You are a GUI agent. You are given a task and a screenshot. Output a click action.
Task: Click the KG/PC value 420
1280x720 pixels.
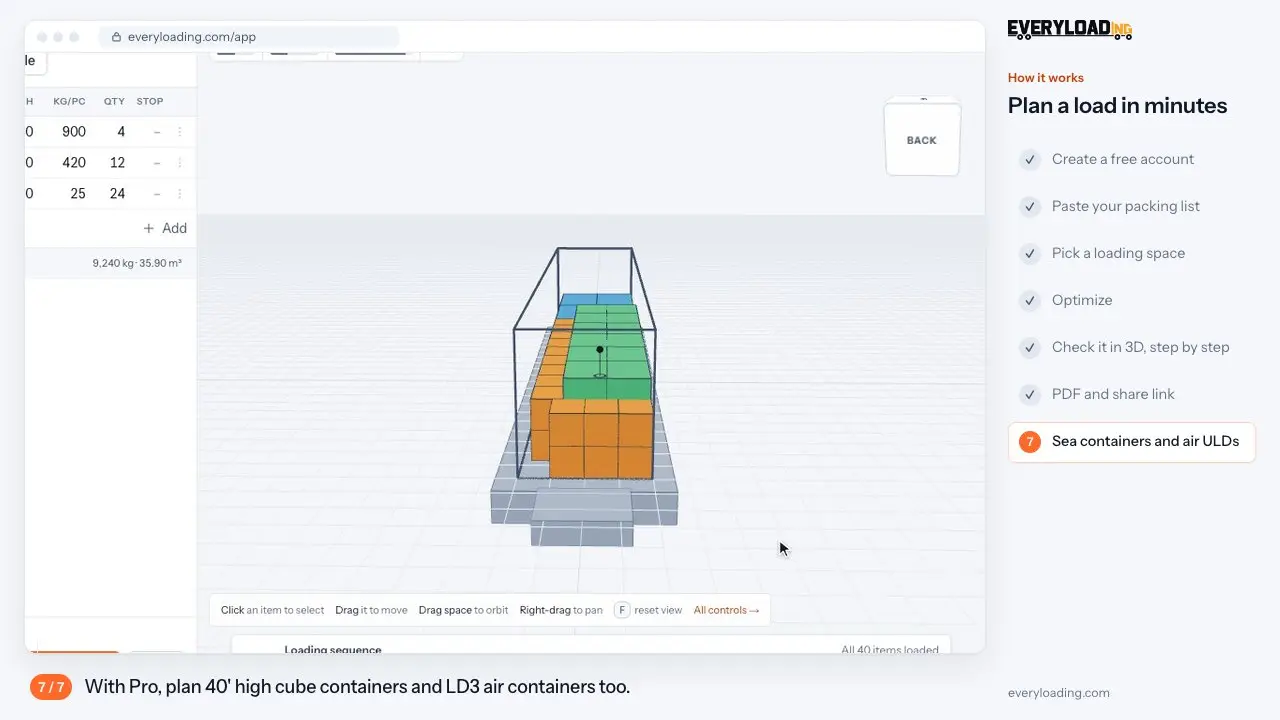(74, 163)
